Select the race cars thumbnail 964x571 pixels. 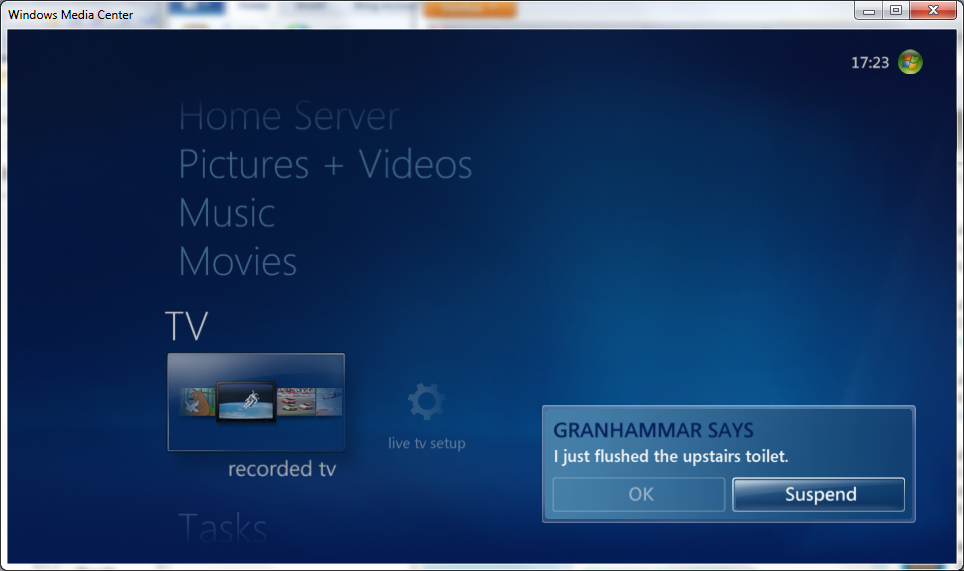pos(296,401)
